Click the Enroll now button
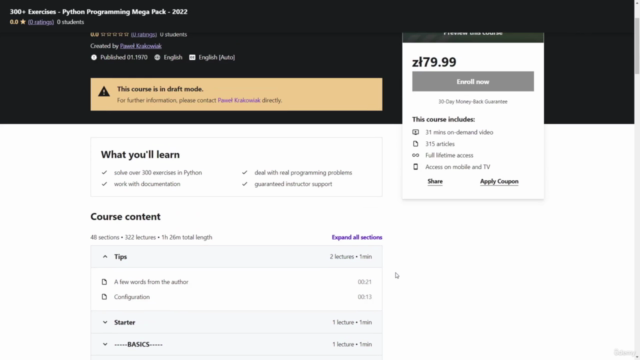 (473, 82)
